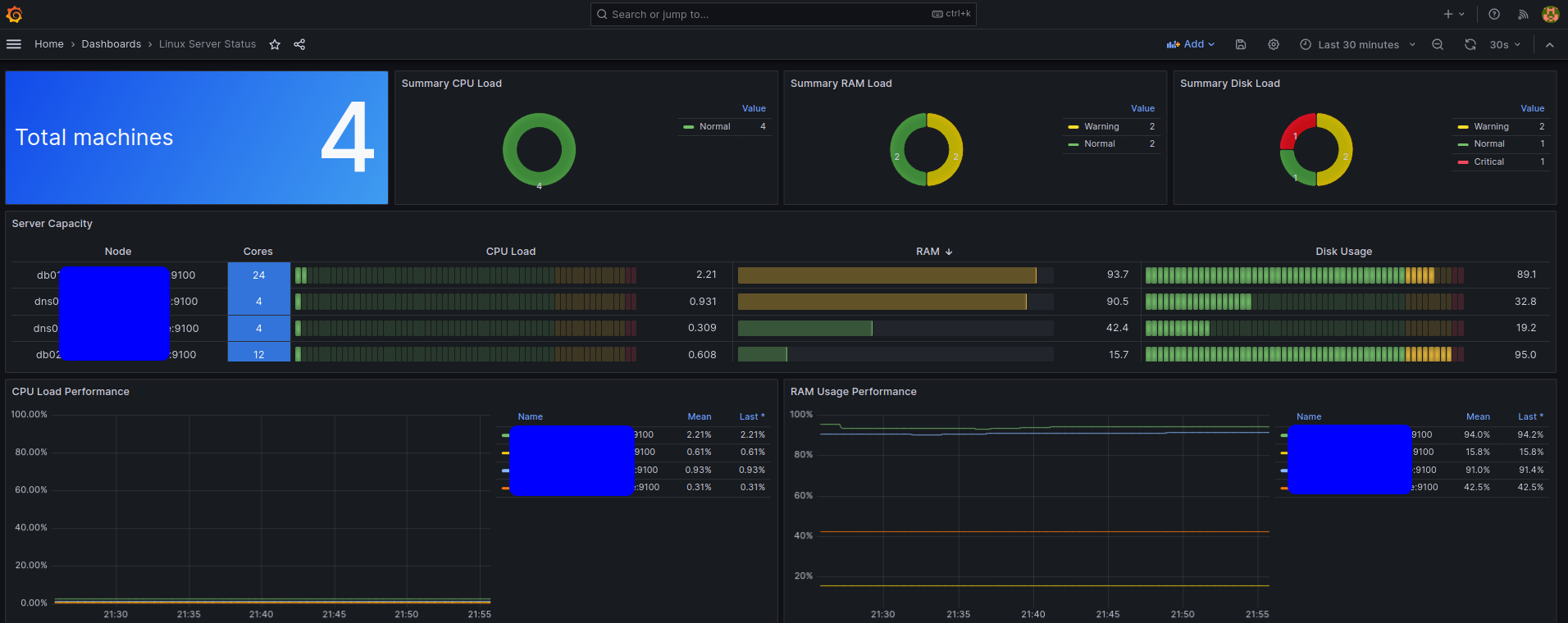Go to Home breadcrumb
This screenshot has width=1568, height=623.
pyautogui.click(x=49, y=44)
